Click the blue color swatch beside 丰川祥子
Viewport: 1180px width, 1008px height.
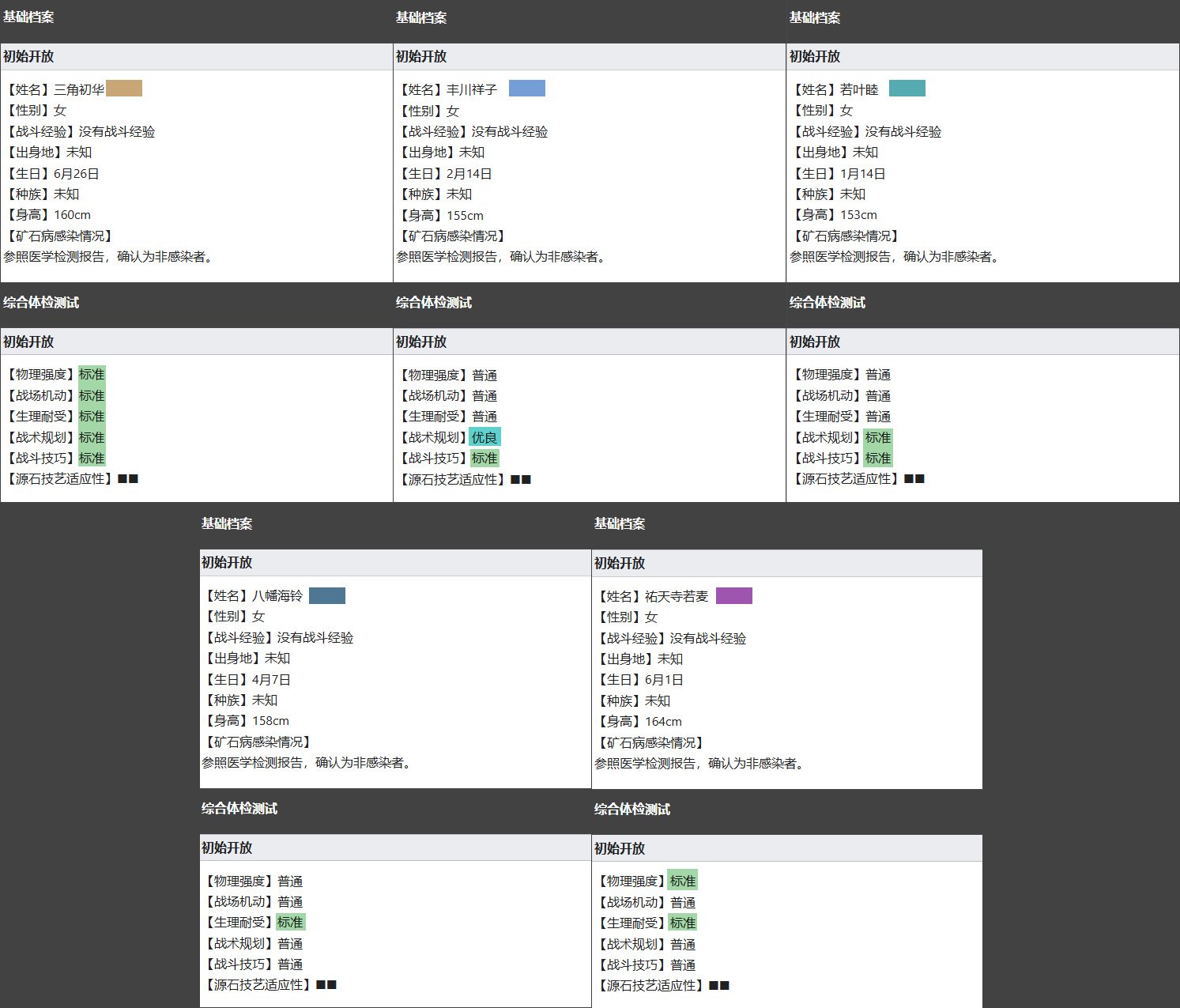[527, 89]
